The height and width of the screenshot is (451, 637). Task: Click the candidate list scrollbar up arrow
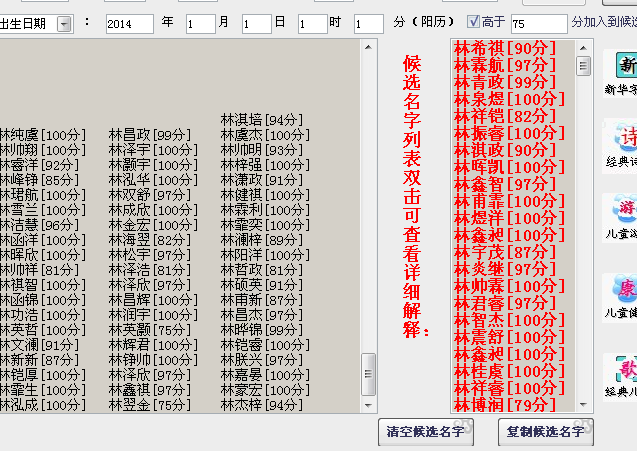click(x=583, y=48)
